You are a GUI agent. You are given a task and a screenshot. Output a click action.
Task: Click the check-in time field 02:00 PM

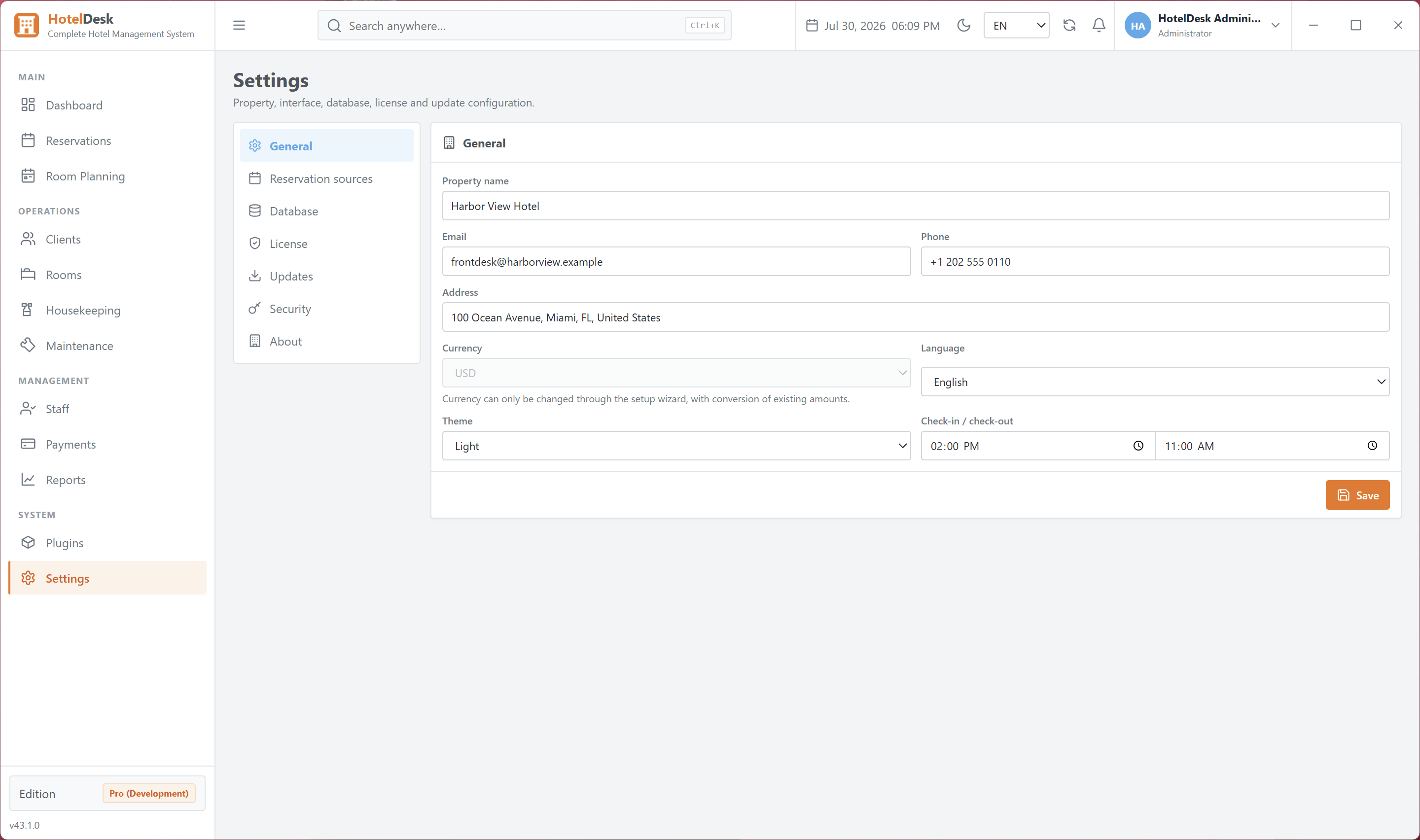pos(1037,446)
